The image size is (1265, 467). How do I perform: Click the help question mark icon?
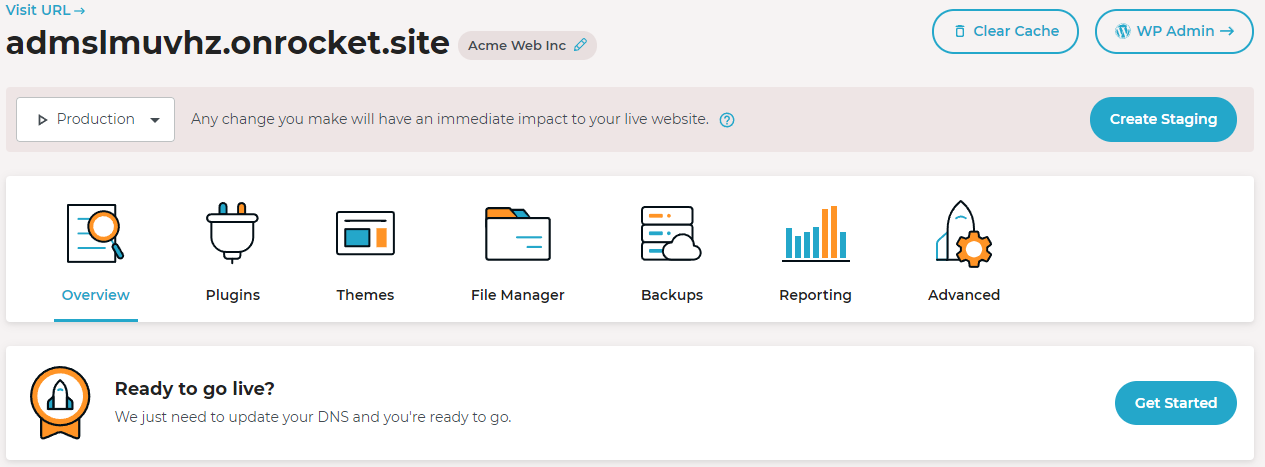pyautogui.click(x=727, y=120)
